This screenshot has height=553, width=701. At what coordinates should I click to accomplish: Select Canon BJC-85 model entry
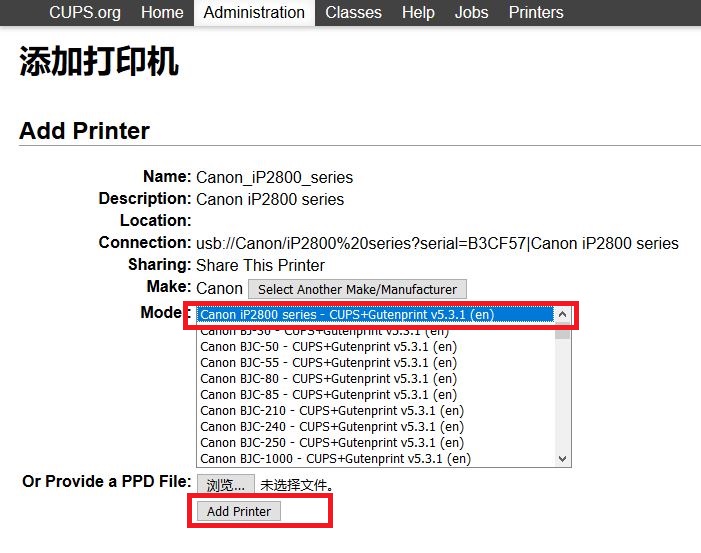tap(375, 395)
